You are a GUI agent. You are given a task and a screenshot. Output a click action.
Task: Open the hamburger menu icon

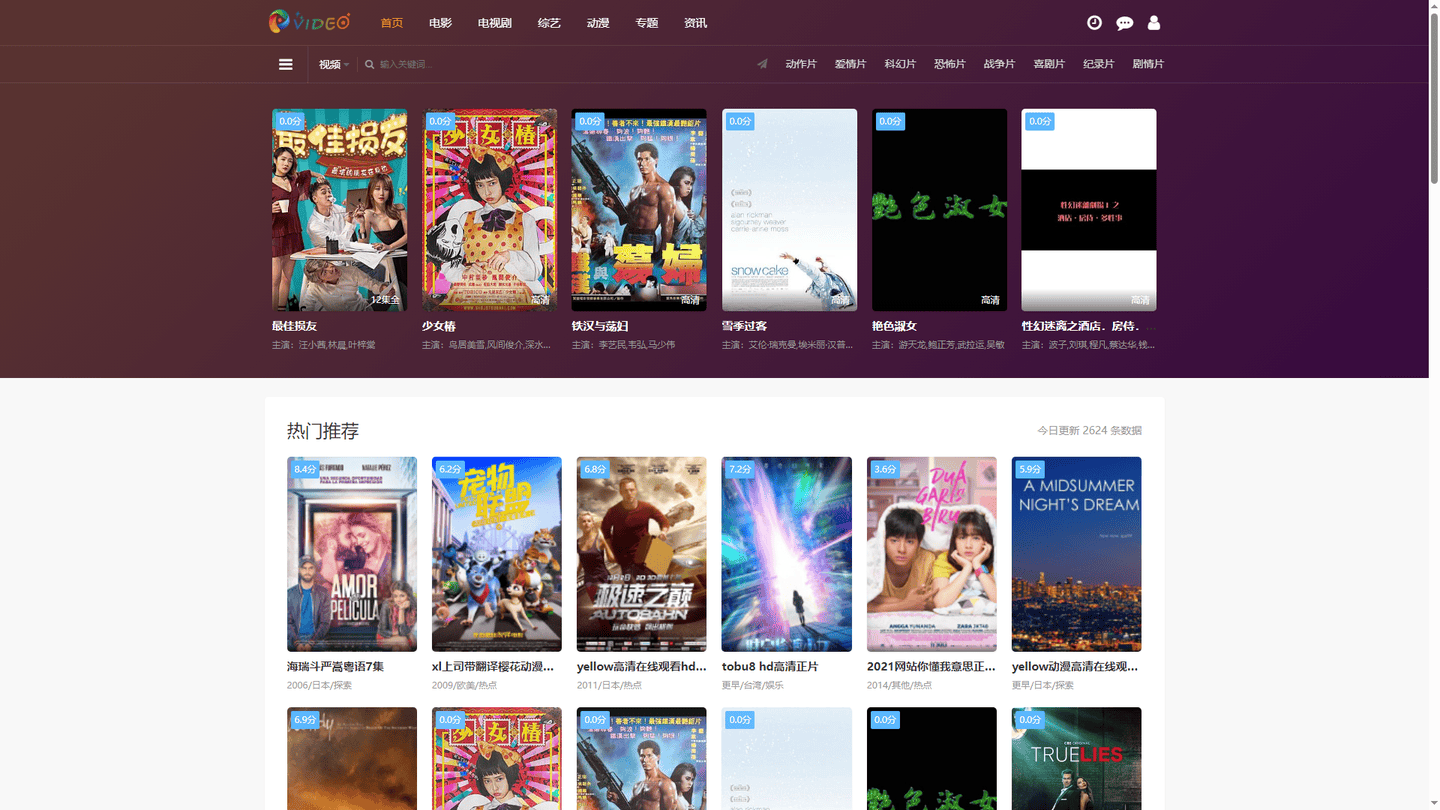coord(286,64)
